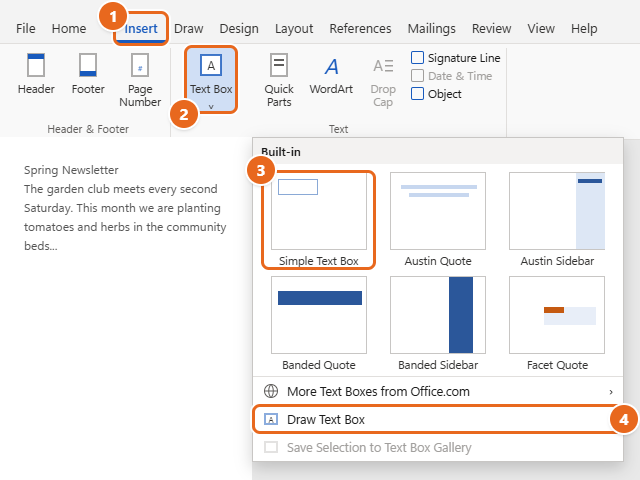Click the Save Selection gallery icon
The height and width of the screenshot is (480, 640).
[x=271, y=447]
